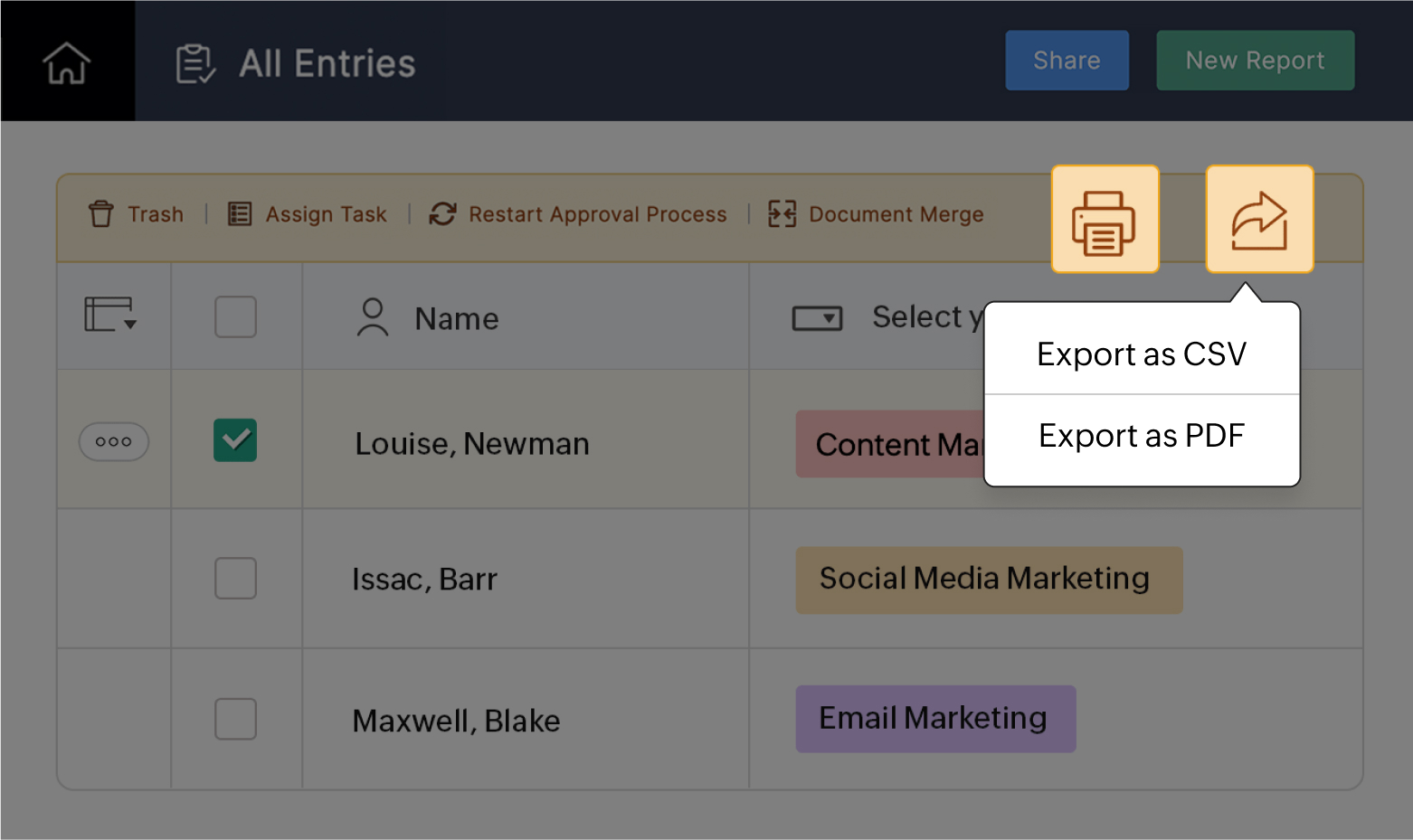Click the Print icon

point(1105,220)
